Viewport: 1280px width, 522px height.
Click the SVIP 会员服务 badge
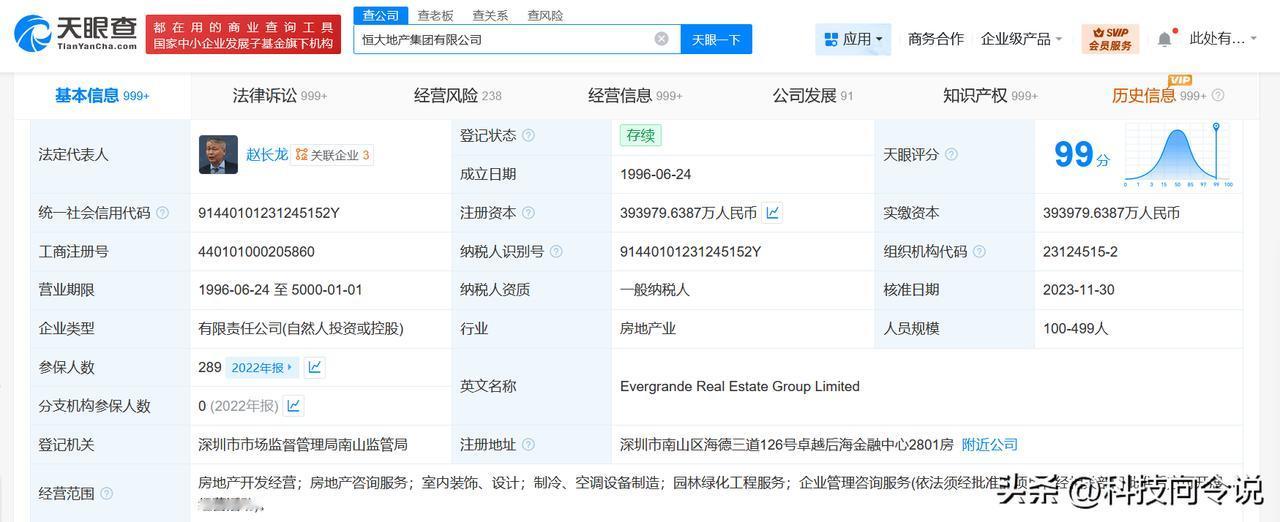tap(1110, 39)
